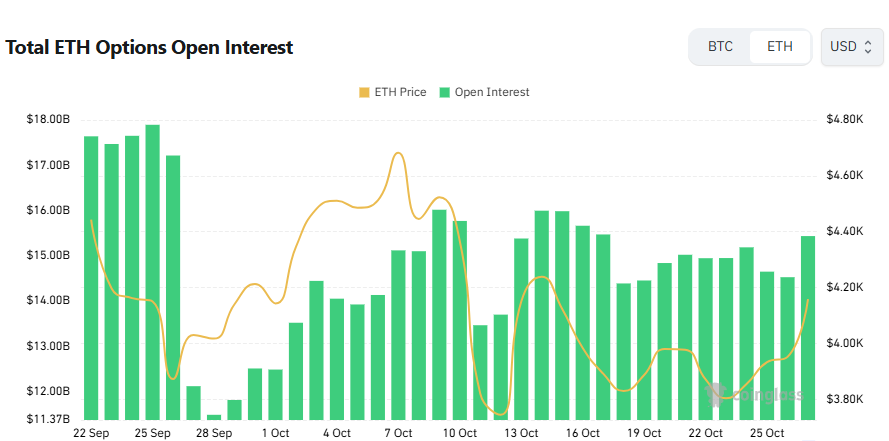The height and width of the screenshot is (441, 889).
Task: Click the $4.80K right axis label
Action: 844,119
